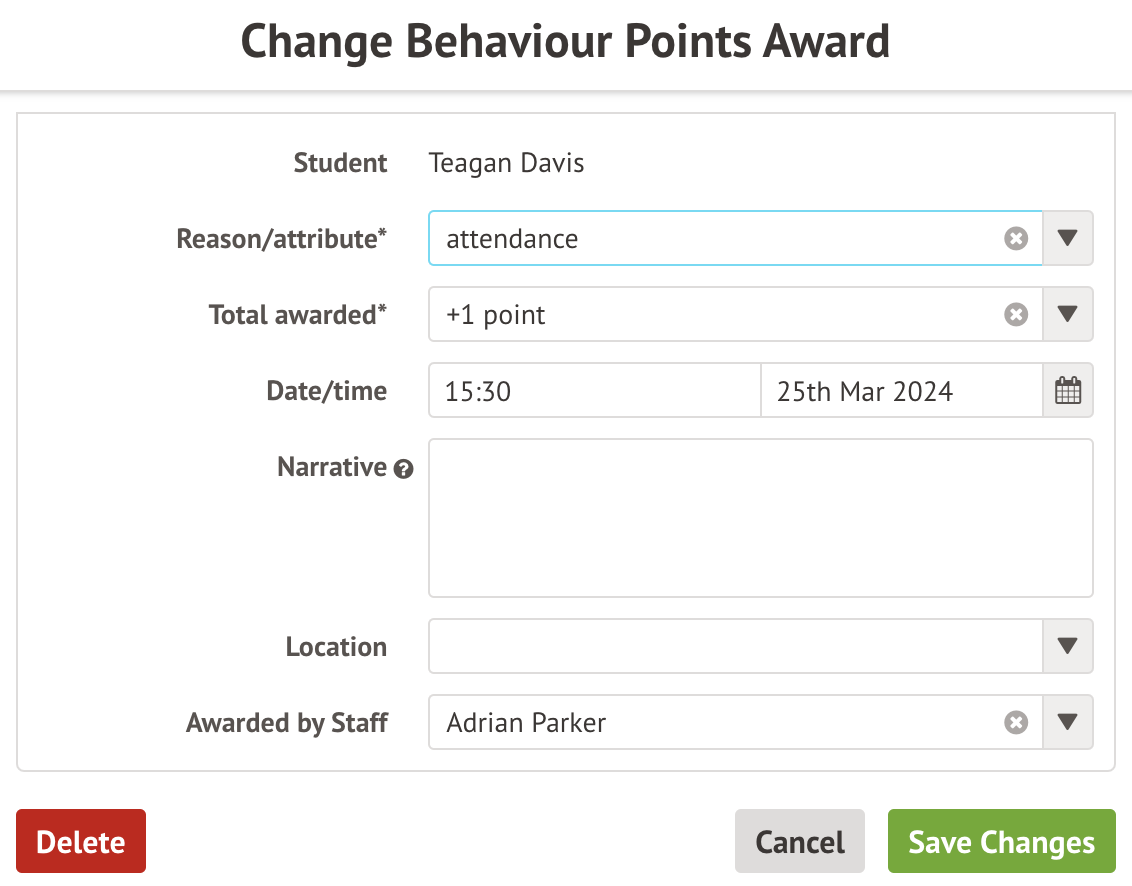Clear the Reason/attribute value
Image resolution: width=1132 pixels, height=886 pixels.
(x=1016, y=239)
